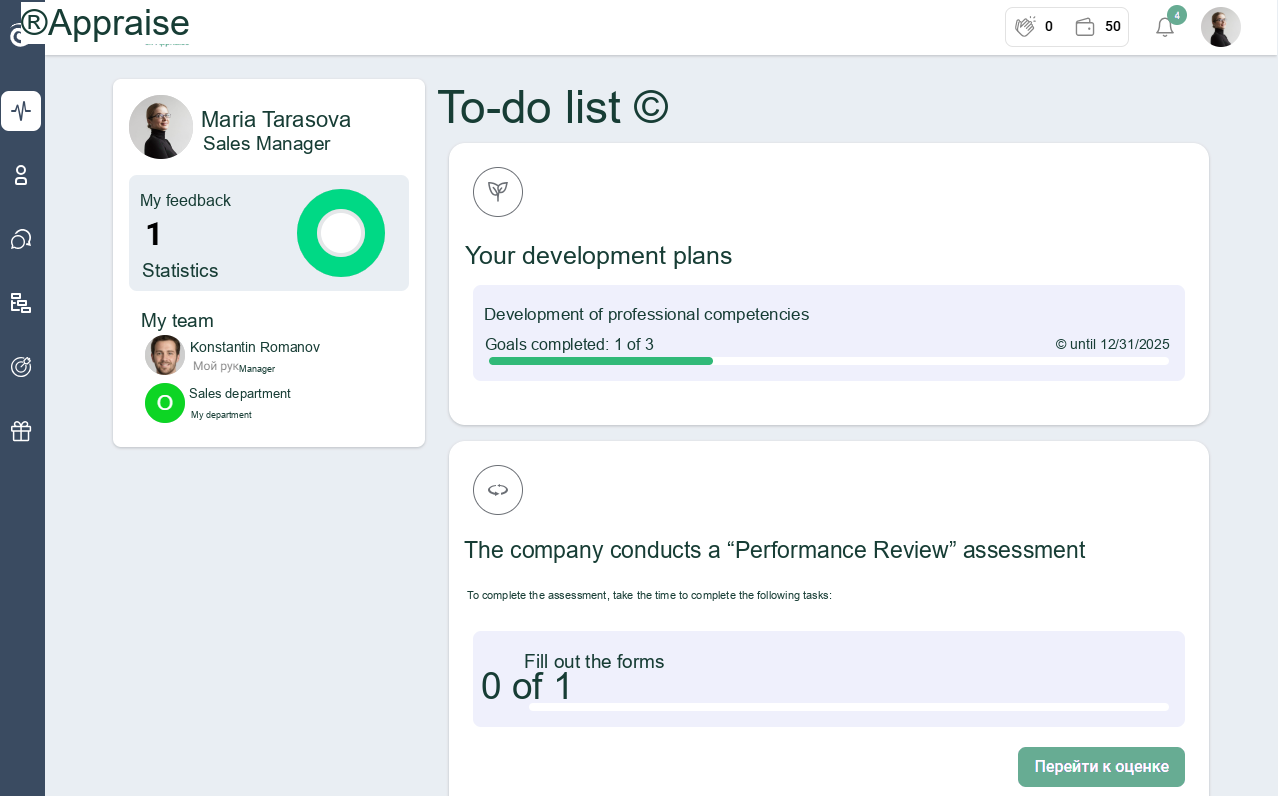This screenshot has width=1278, height=796.
Task: Click the forms 0 of 1 progress bar
Action: point(849,707)
